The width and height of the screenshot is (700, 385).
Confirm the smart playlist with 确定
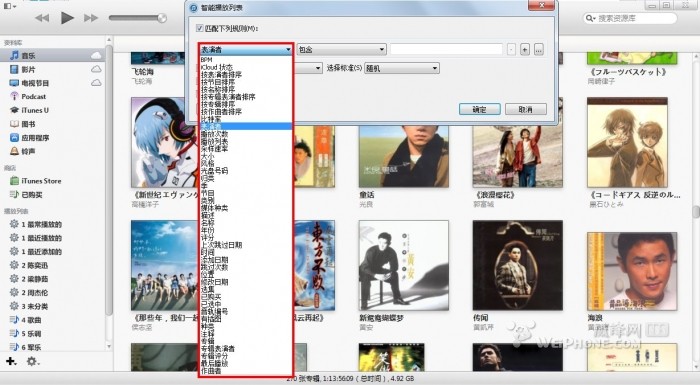479,109
